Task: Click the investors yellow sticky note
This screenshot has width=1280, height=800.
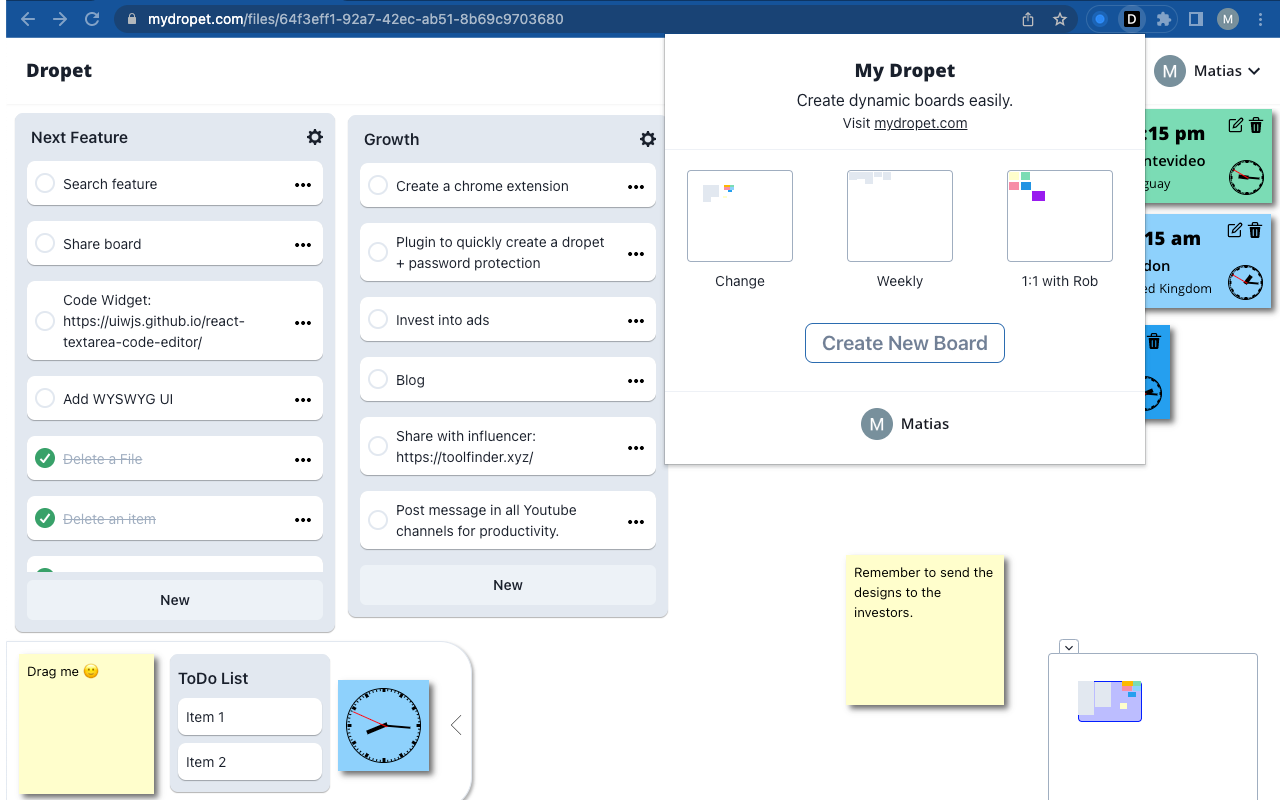Action: [924, 630]
